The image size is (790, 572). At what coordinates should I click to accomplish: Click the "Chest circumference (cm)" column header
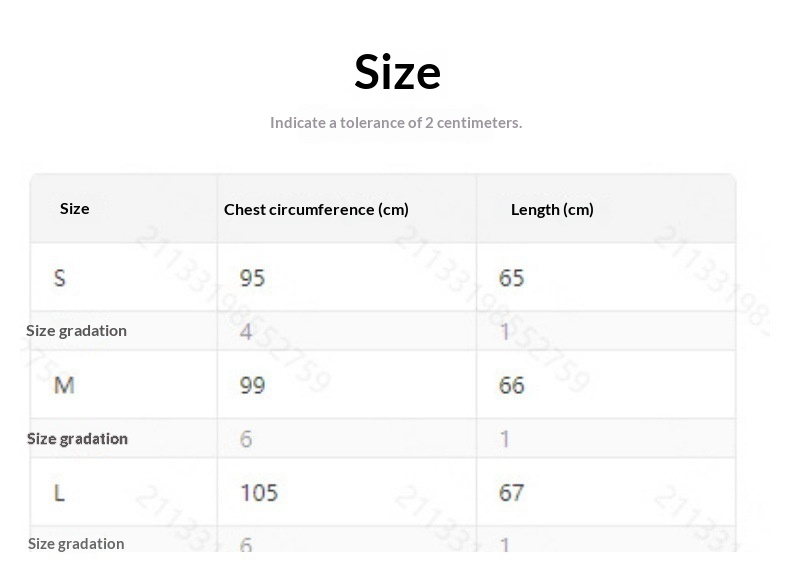coord(316,209)
